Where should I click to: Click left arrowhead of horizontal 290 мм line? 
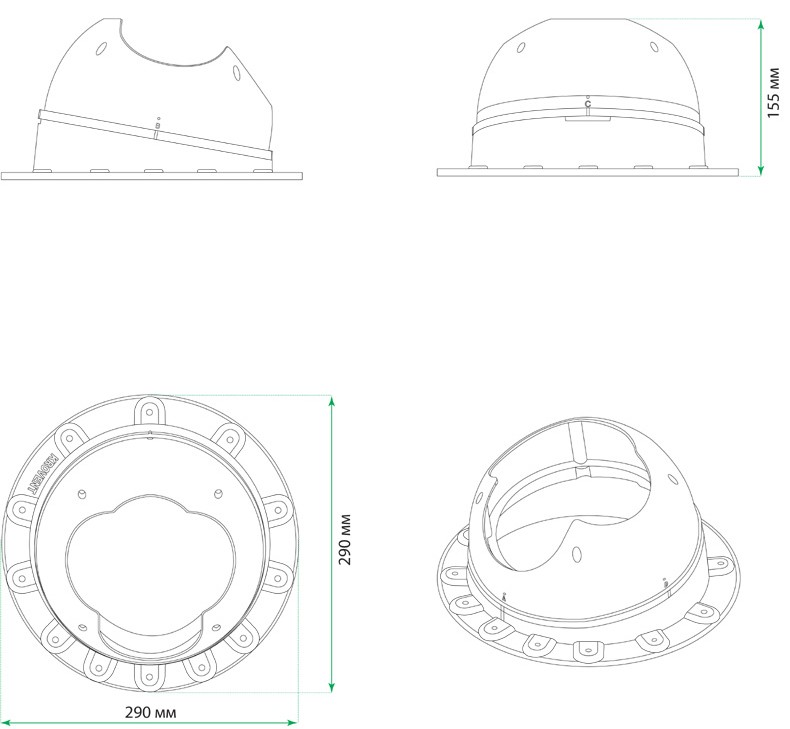tap(8, 721)
